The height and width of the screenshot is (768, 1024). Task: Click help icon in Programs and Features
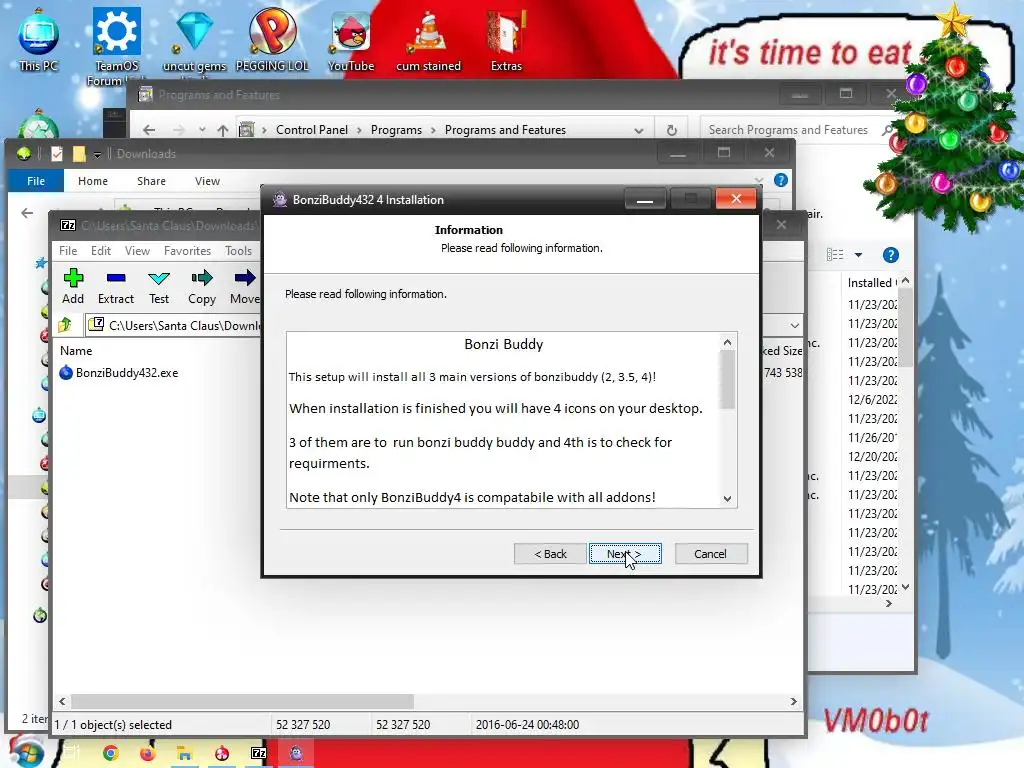(891, 255)
